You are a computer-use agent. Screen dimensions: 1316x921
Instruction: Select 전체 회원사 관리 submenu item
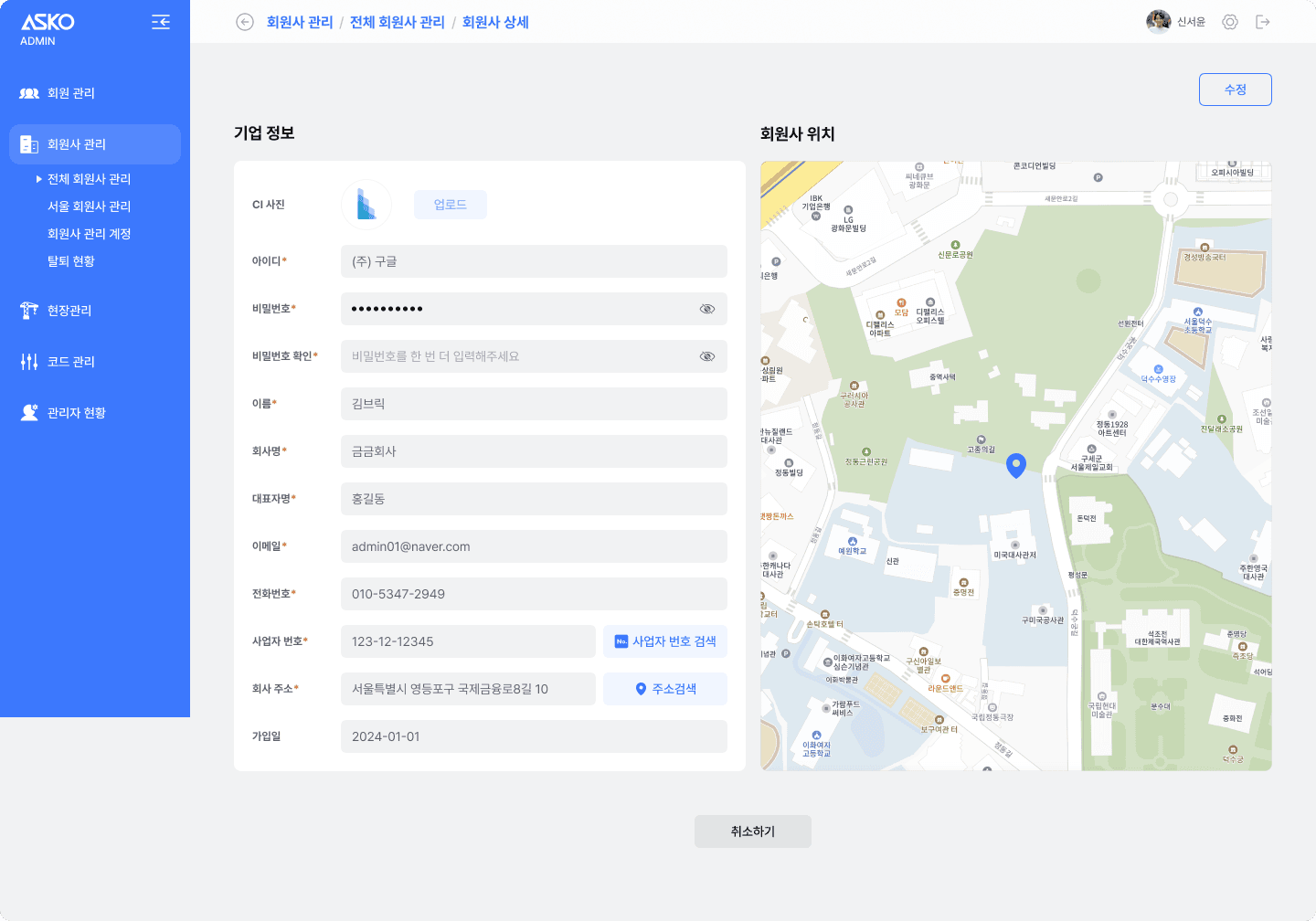tap(89, 179)
